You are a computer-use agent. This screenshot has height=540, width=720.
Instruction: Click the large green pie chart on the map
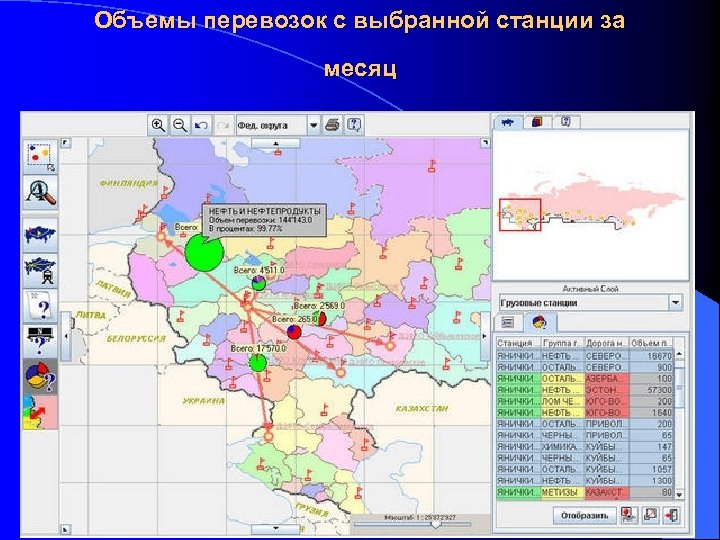pos(204,253)
